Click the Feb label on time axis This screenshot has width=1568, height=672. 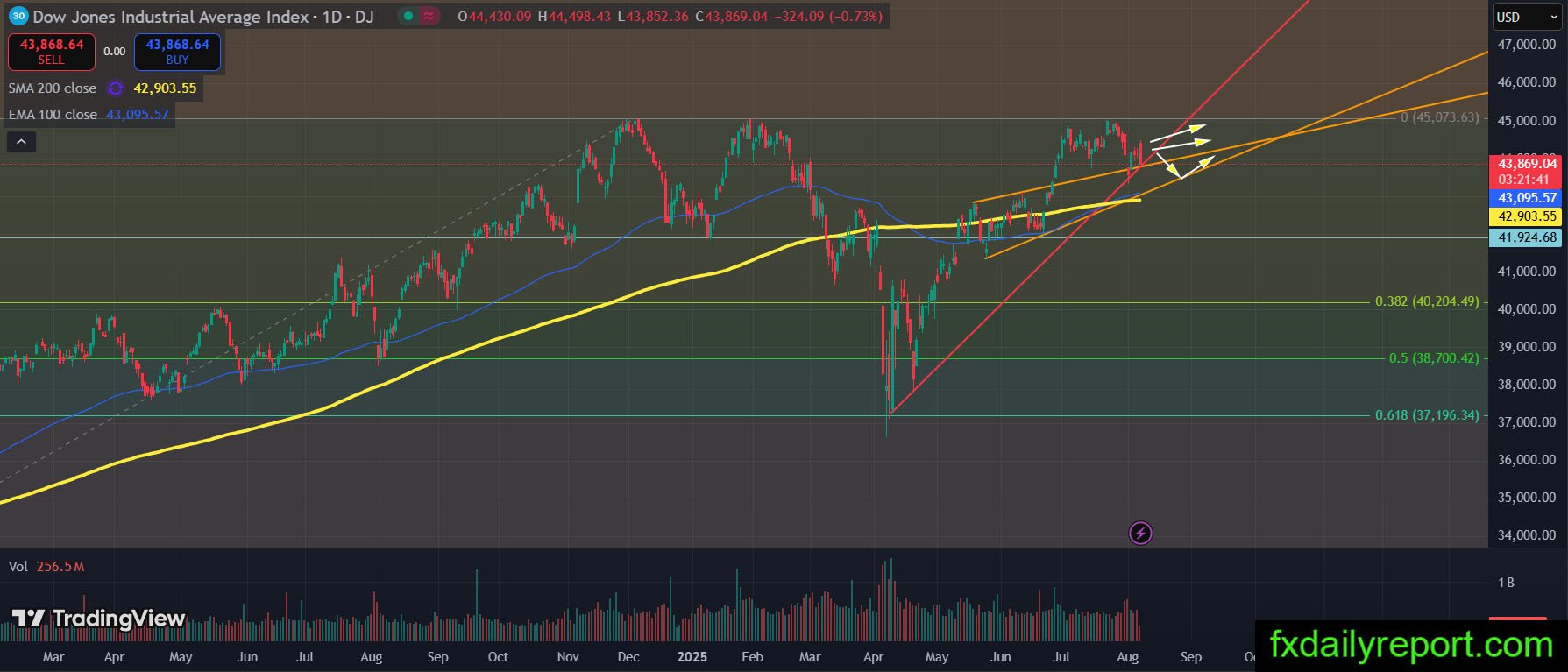pos(752,657)
